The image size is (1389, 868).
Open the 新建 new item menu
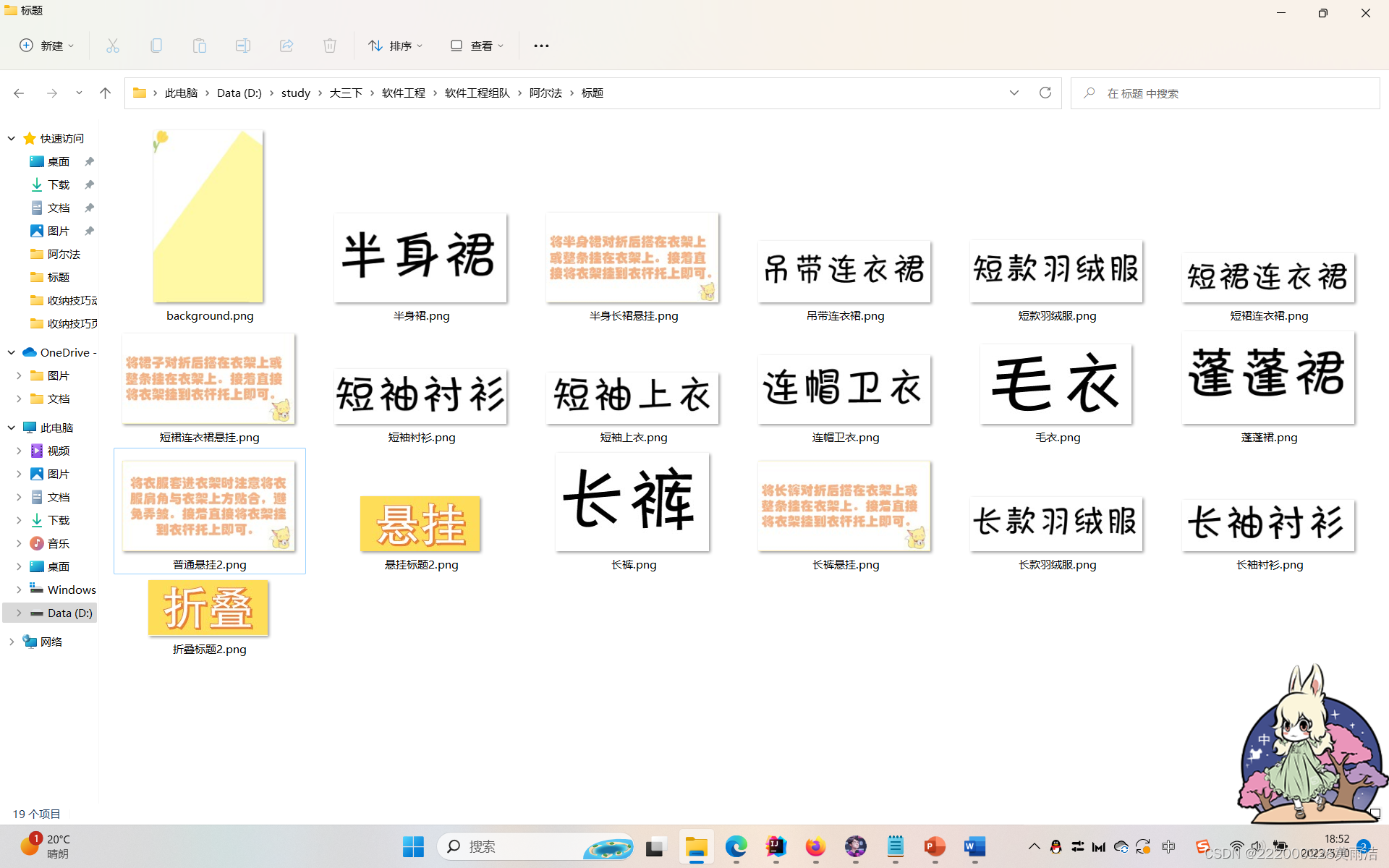click(46, 46)
